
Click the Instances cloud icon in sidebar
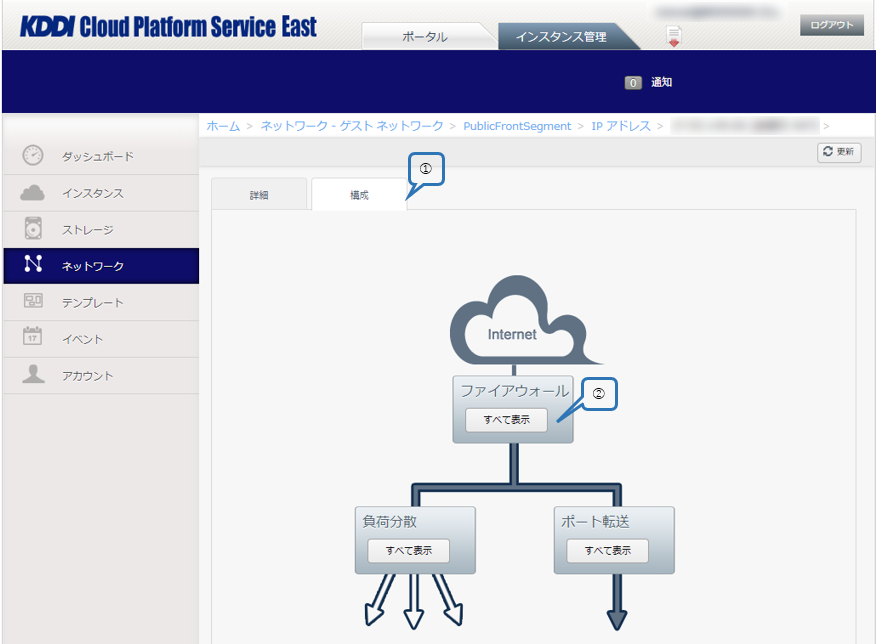tap(32, 192)
